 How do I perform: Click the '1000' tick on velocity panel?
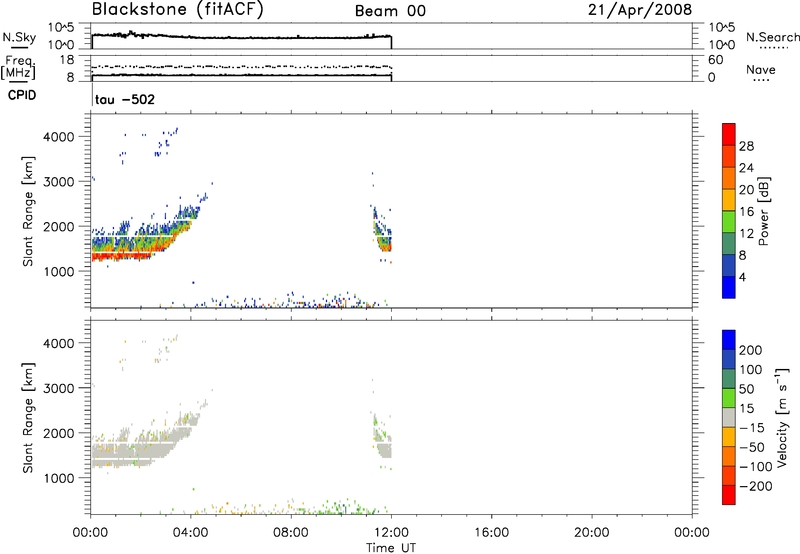point(59,478)
